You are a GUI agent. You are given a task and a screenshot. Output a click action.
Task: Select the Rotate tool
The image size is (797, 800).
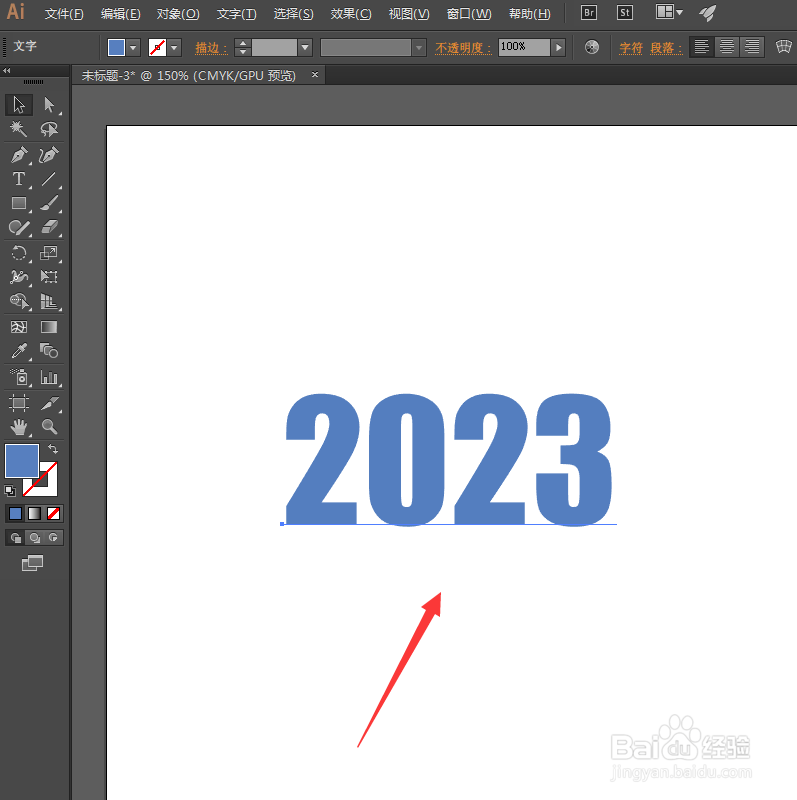tap(19, 253)
